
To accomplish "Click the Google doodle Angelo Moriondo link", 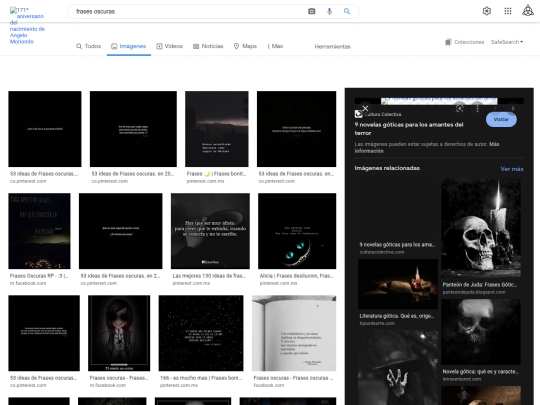I will [x=27, y=25].
